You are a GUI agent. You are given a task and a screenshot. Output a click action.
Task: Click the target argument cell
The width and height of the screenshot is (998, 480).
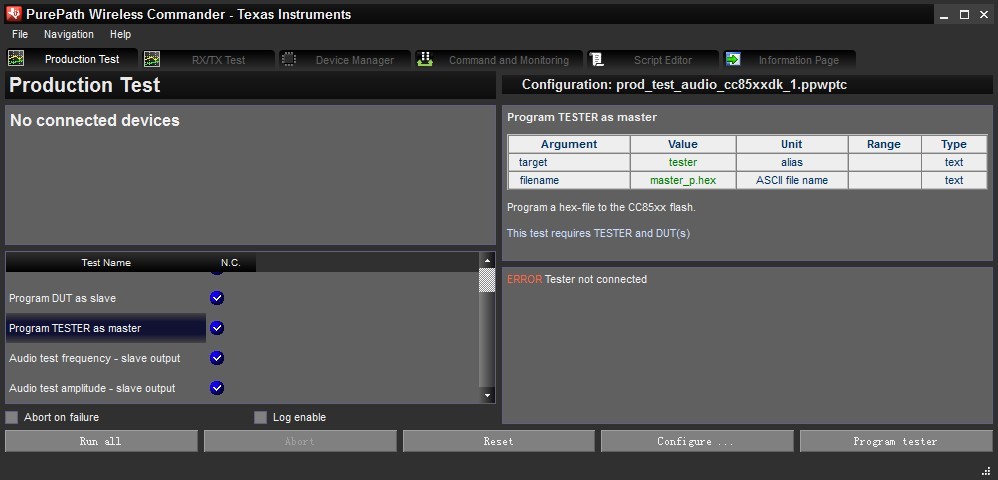[x=569, y=162]
